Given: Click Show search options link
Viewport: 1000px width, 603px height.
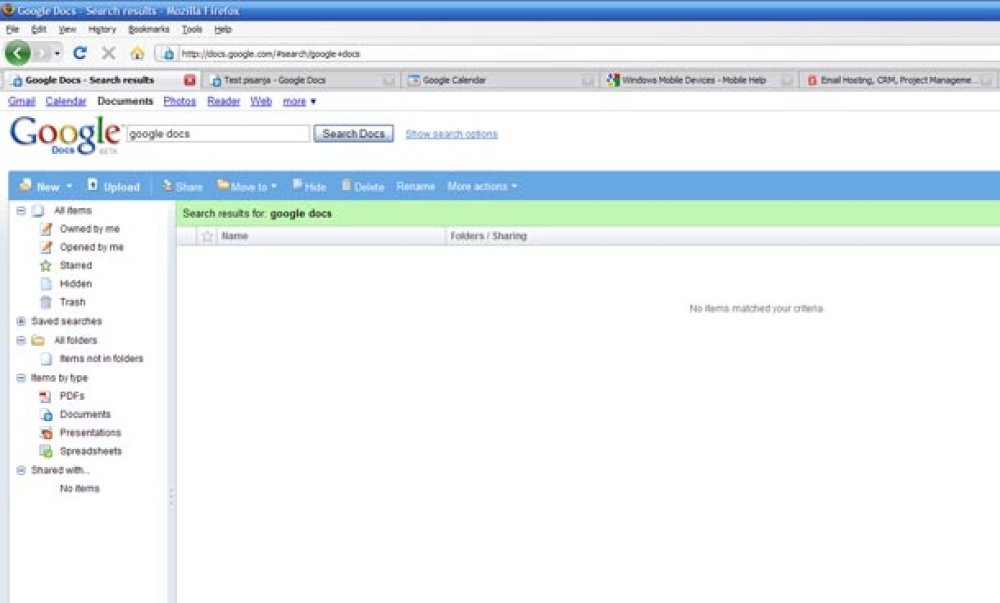Looking at the screenshot, I should [x=452, y=134].
